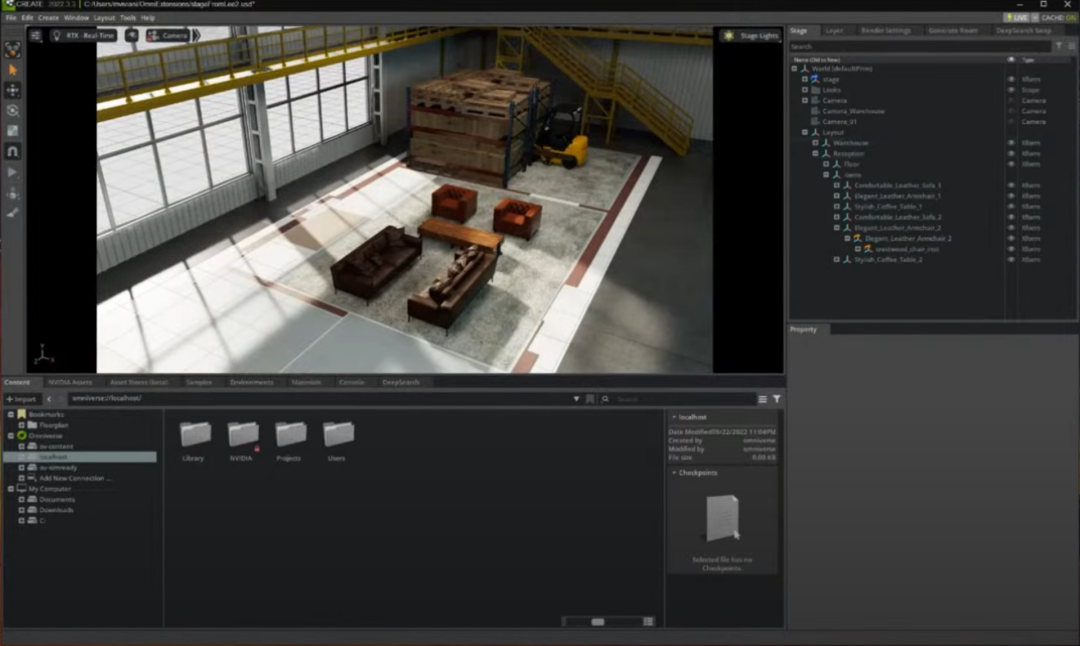Viewport: 1080px width, 646px height.
Task: Open viewport settings icon
Action: [x=36, y=35]
